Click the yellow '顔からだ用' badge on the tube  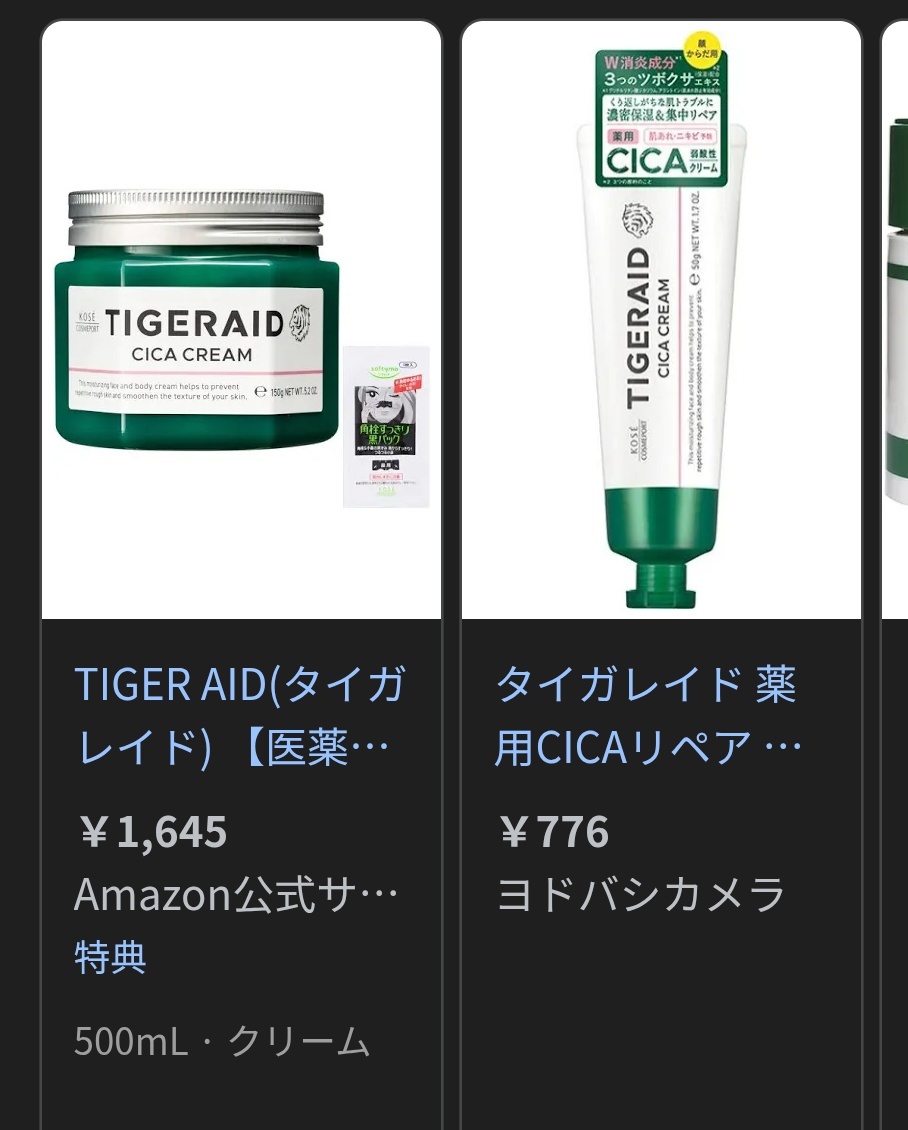[x=702, y=48]
